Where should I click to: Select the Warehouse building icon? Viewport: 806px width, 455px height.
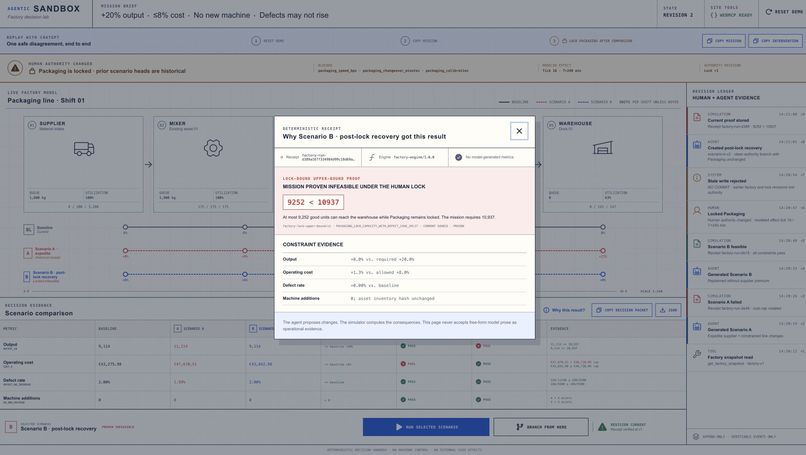click(x=602, y=148)
